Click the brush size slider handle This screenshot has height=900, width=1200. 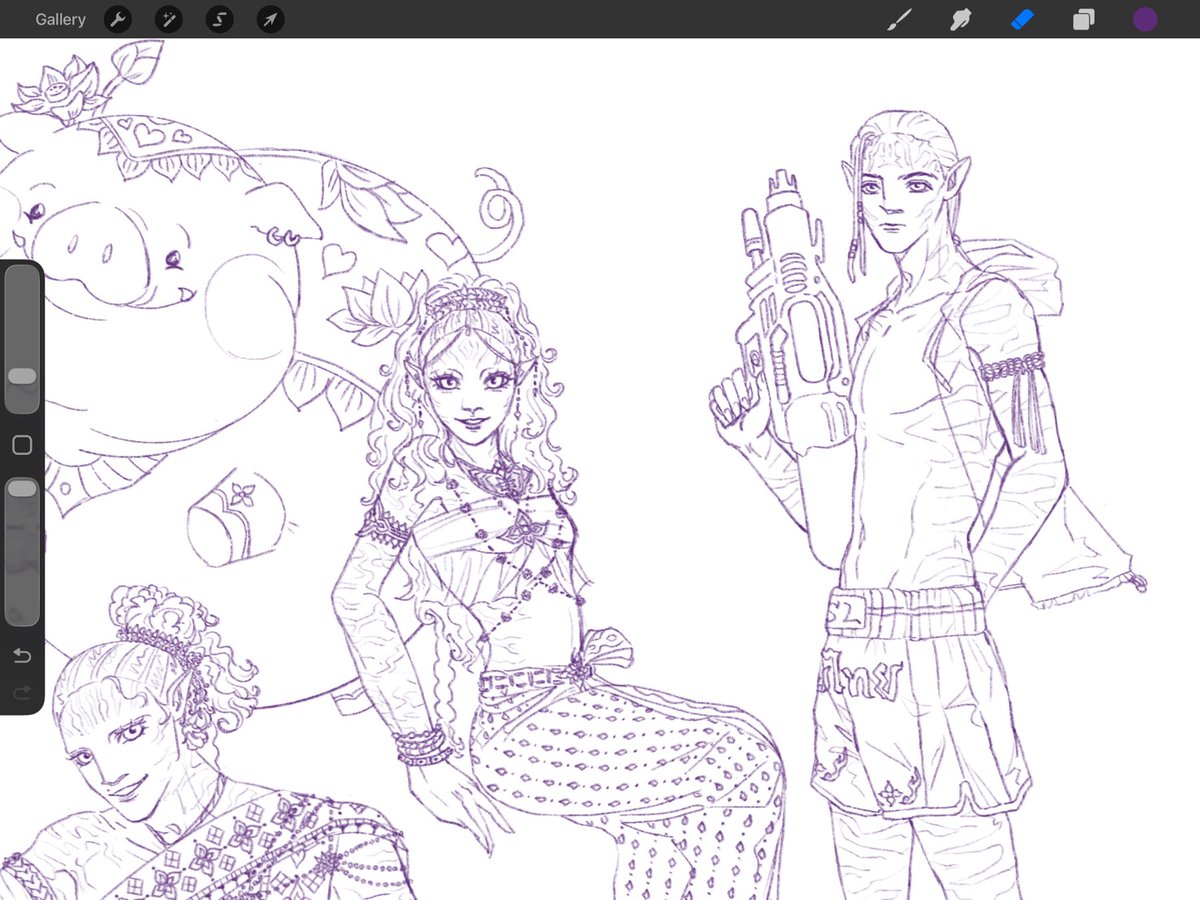[22, 376]
